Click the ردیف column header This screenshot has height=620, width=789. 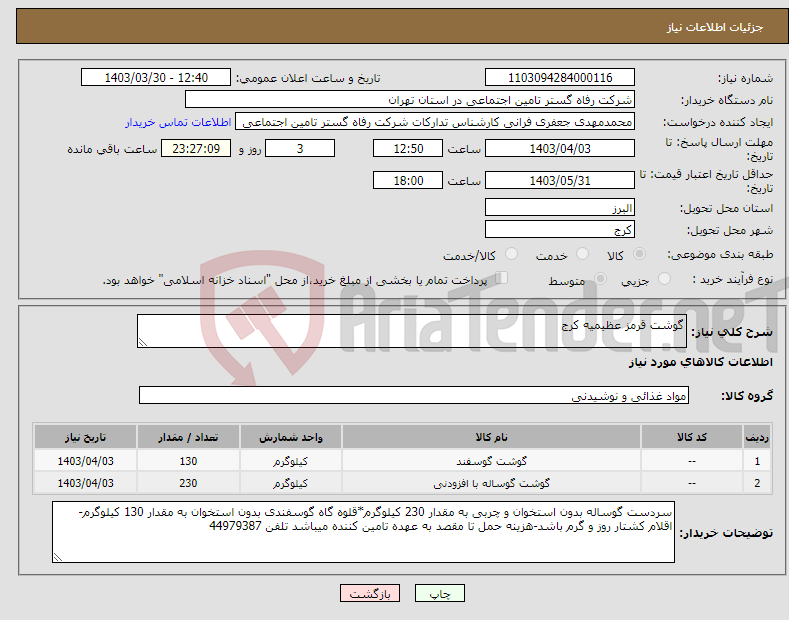click(757, 437)
